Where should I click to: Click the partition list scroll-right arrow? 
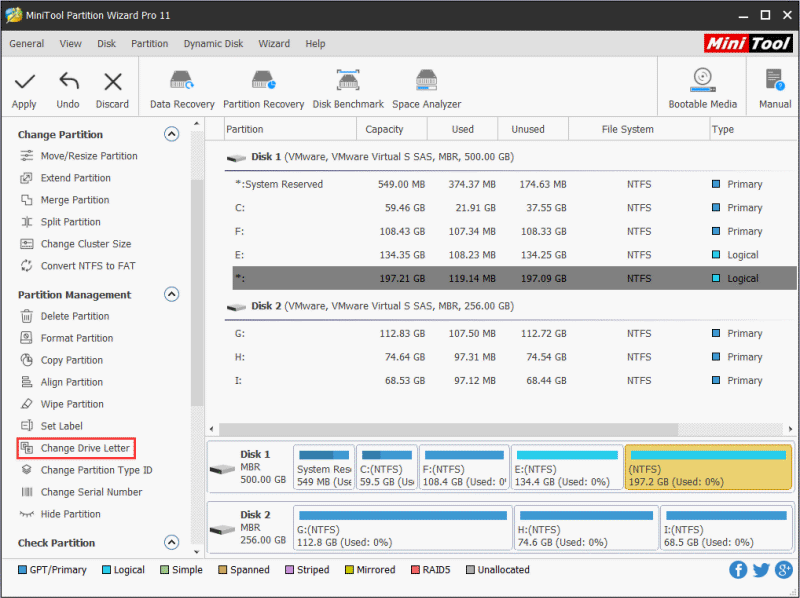[790, 429]
